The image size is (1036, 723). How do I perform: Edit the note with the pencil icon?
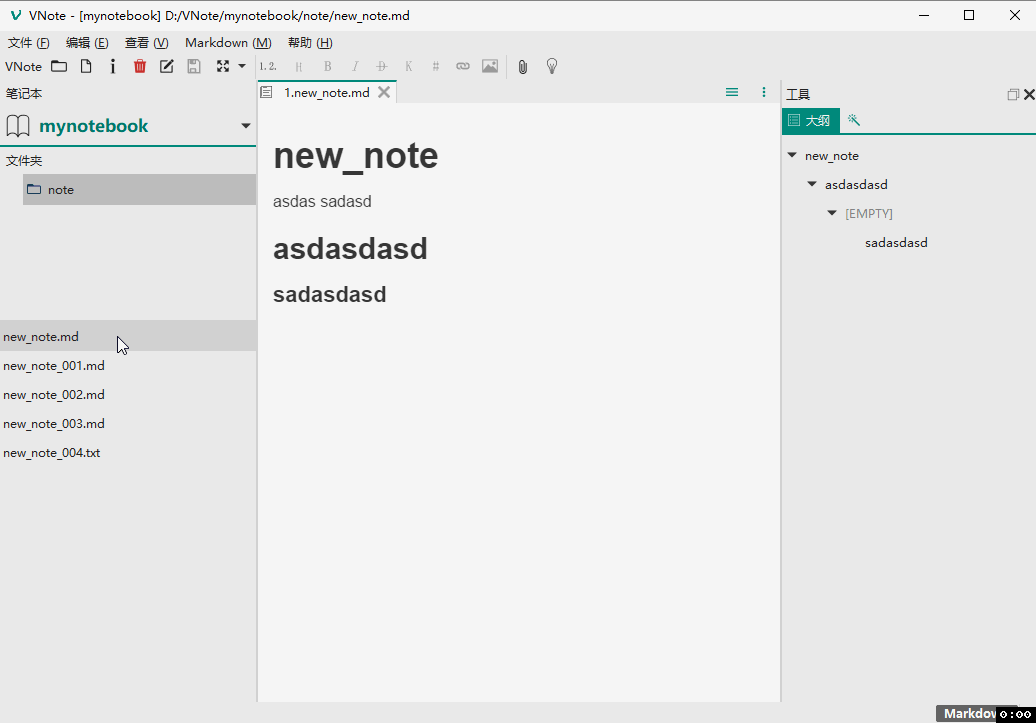point(166,66)
